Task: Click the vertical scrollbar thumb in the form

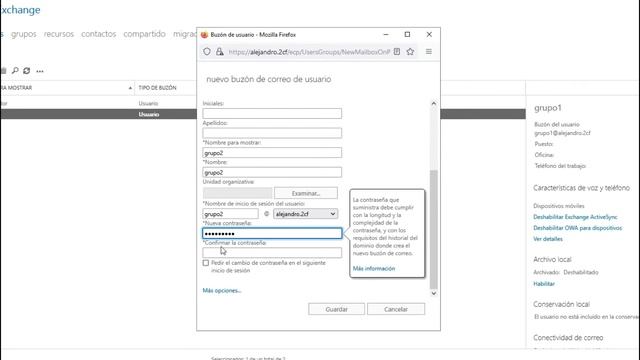Action: point(433,230)
